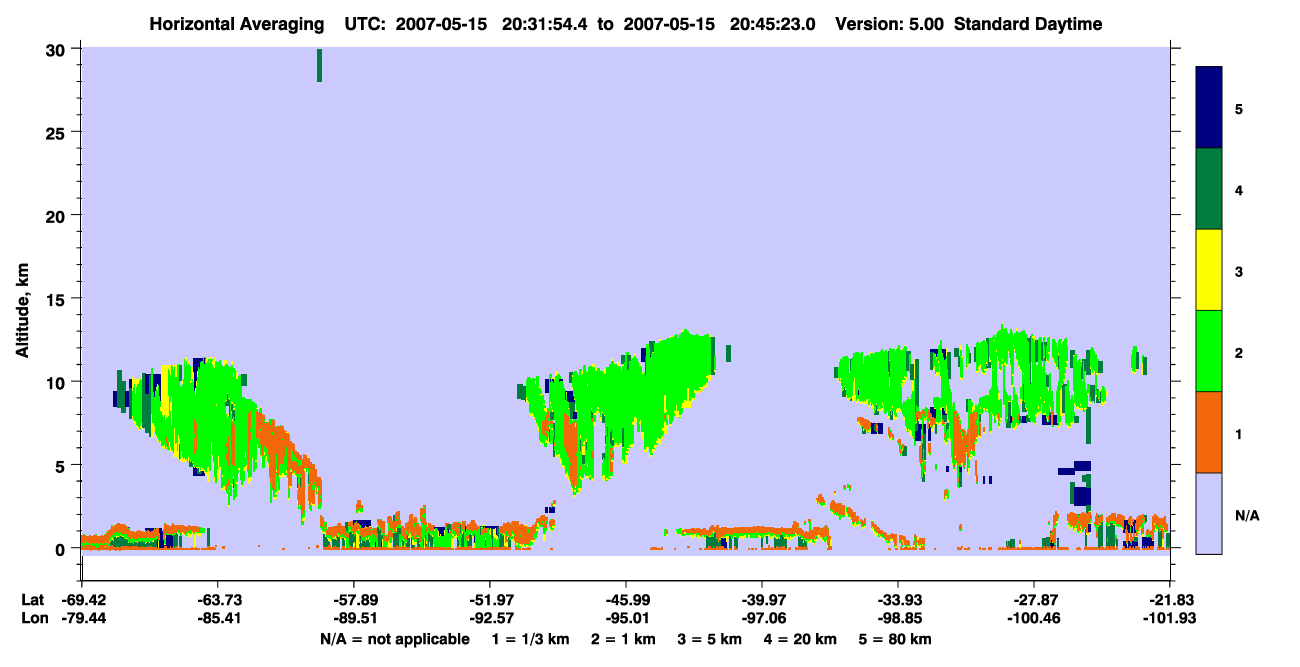Click longitude value -101.93

[1170, 618]
